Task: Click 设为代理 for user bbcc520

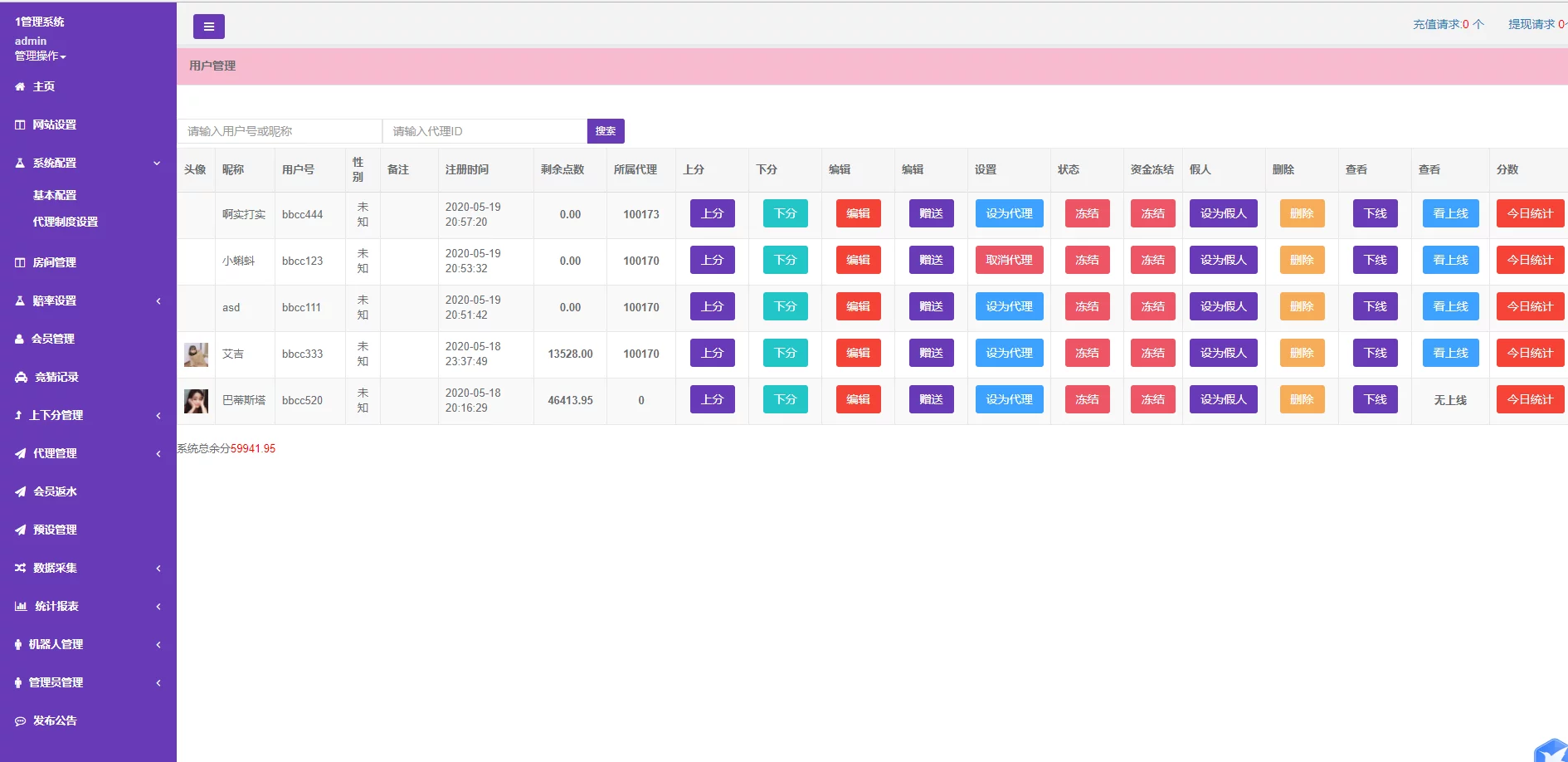Action: (x=1009, y=399)
